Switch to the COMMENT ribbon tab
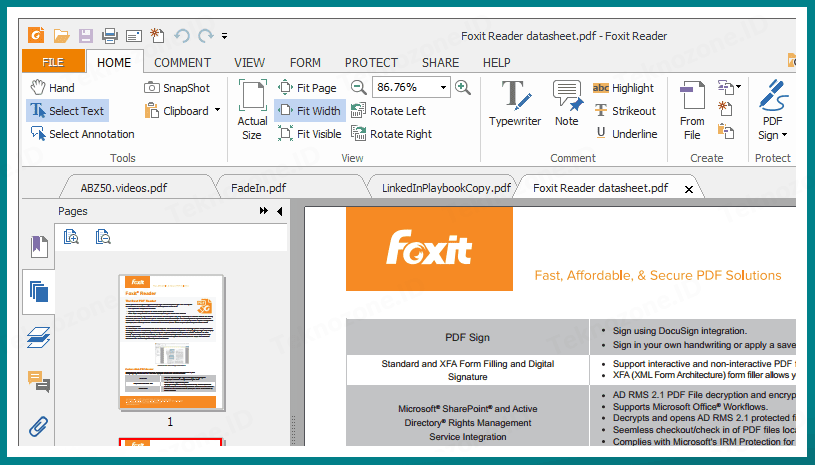The height and width of the screenshot is (465, 815). point(182,63)
